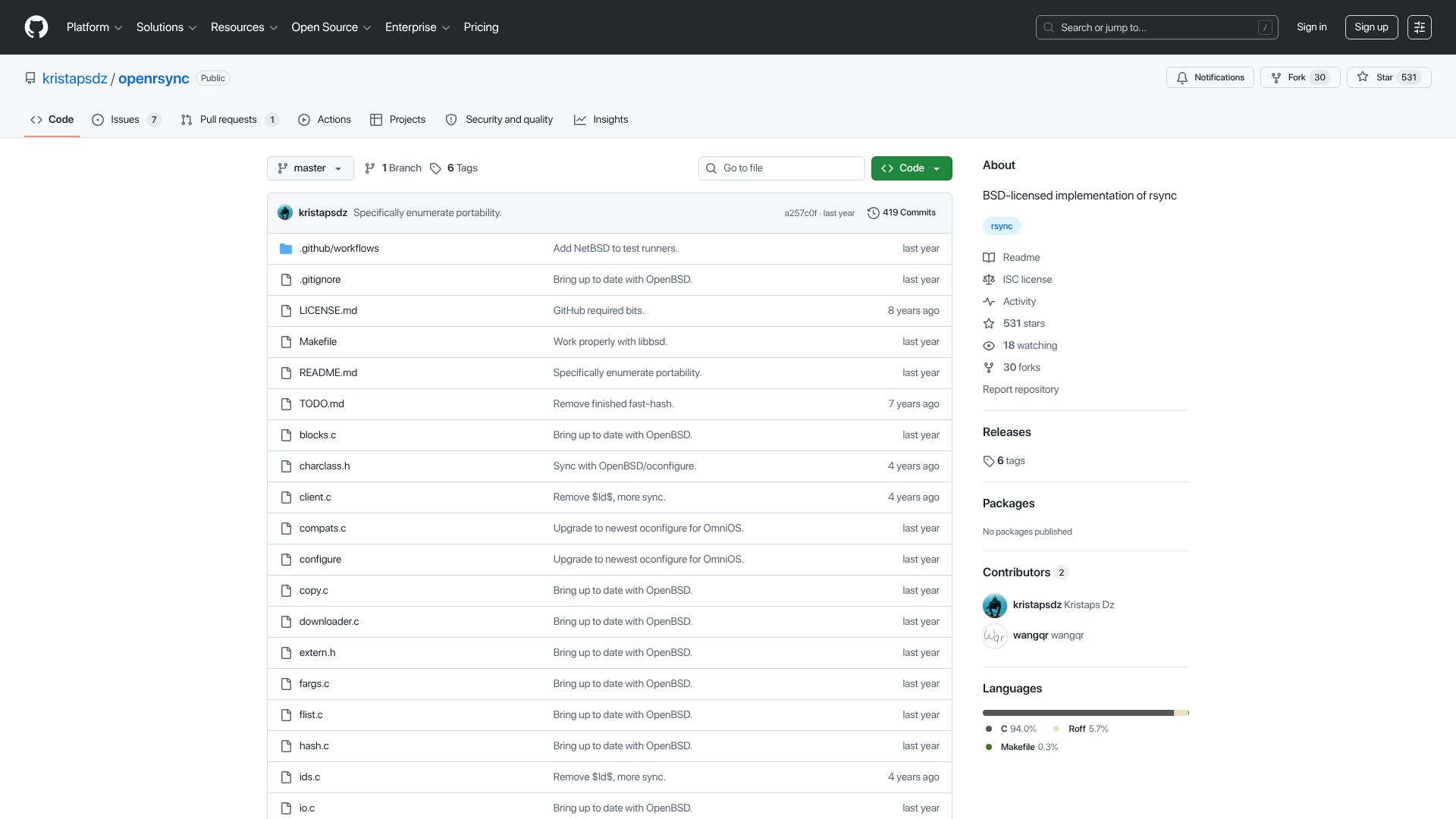Switch to the Actions tab
The width and height of the screenshot is (1456, 819).
pos(325,120)
